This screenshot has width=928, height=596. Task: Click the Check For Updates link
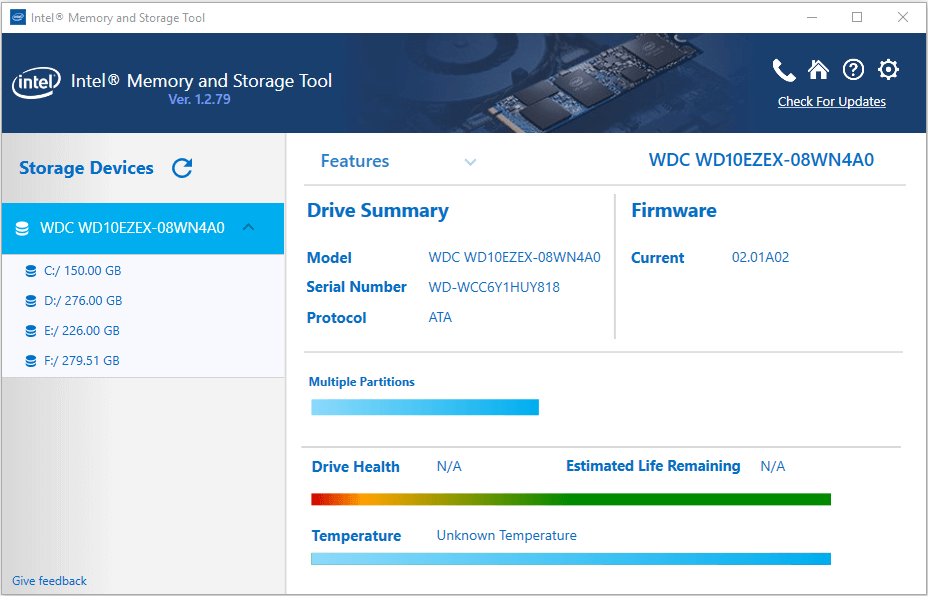(x=831, y=102)
